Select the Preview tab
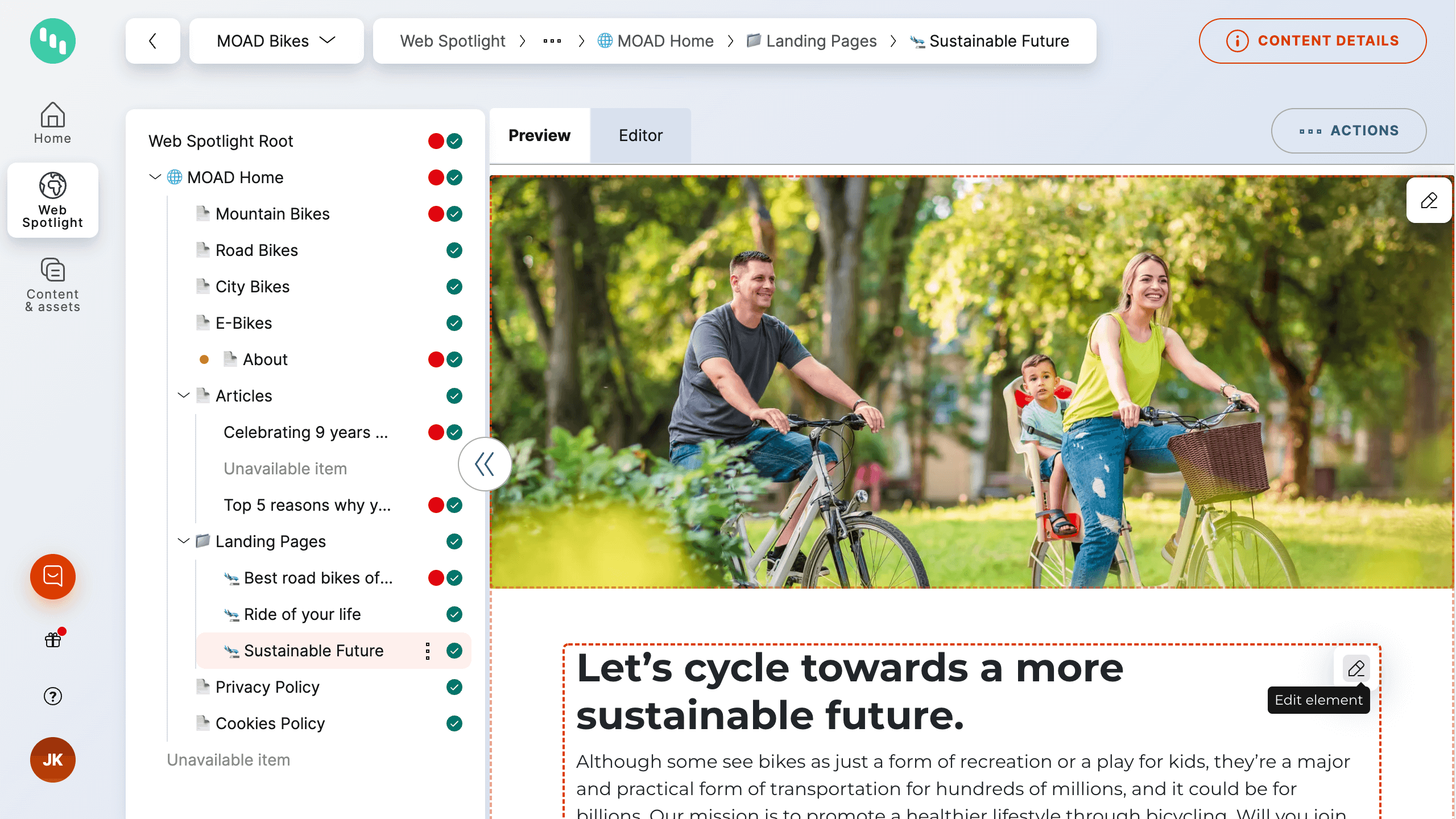1456x819 pixels. coord(539,135)
